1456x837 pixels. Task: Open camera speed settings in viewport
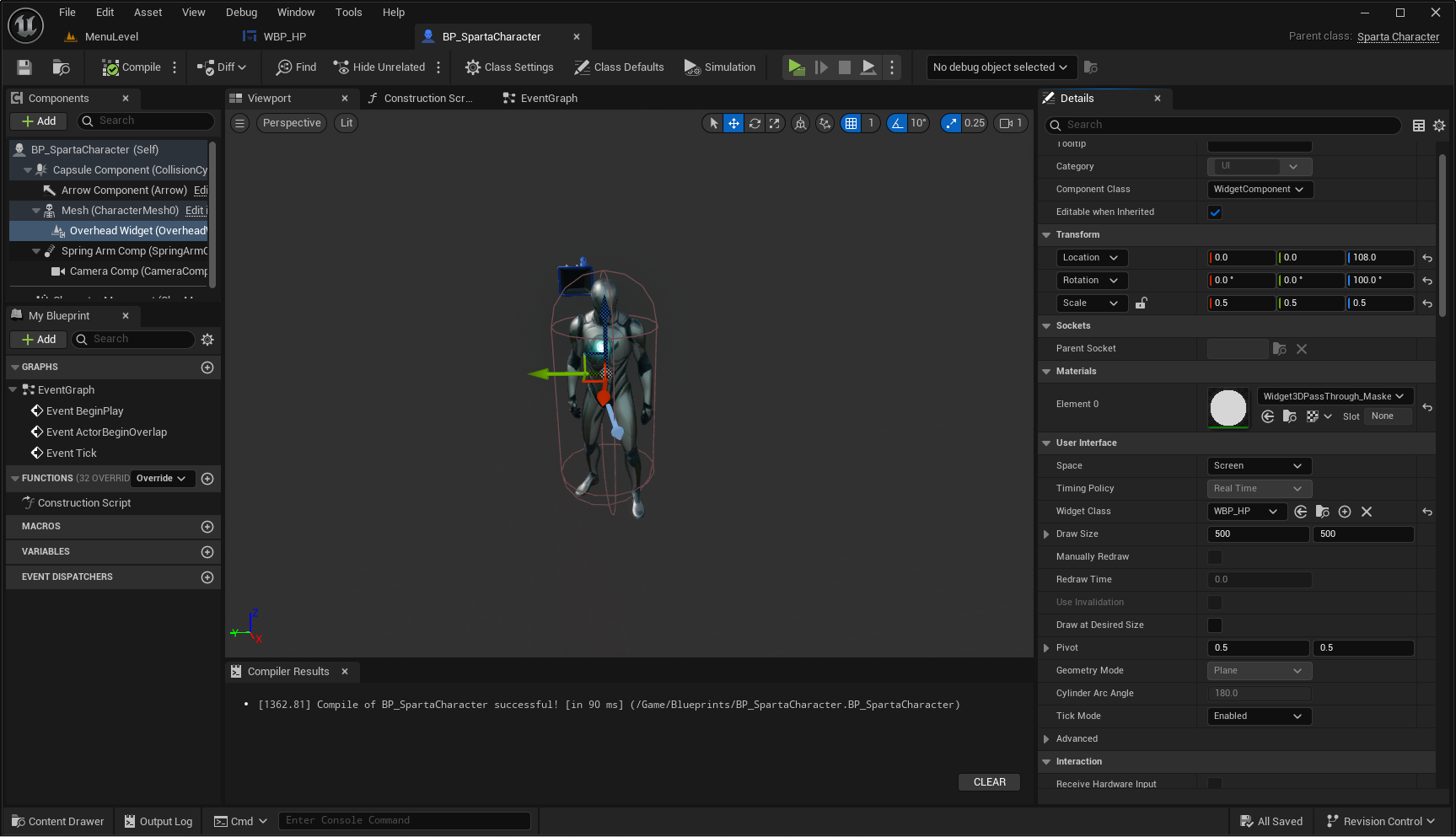coord(1010,123)
